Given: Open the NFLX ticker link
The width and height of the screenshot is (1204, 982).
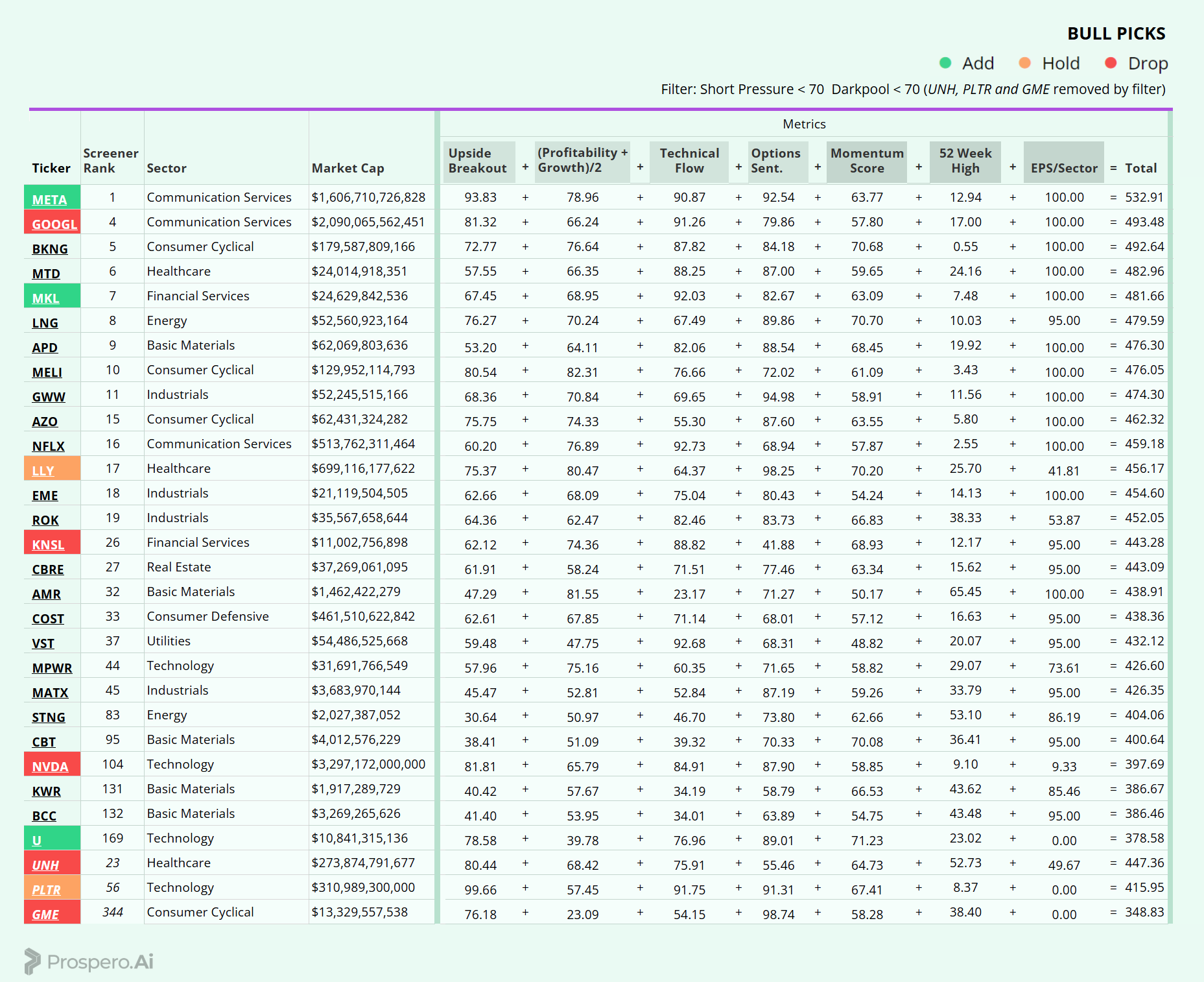Looking at the screenshot, I should pos(49,446).
